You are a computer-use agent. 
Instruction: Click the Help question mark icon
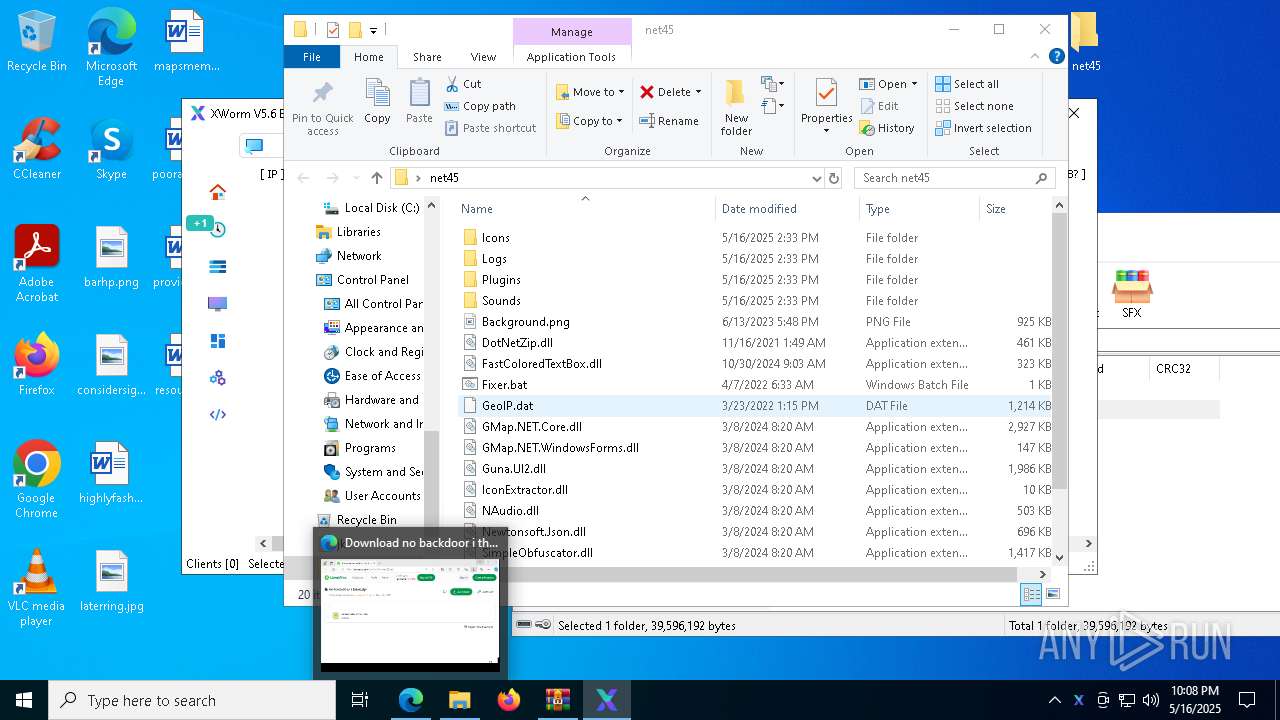coord(1056,57)
